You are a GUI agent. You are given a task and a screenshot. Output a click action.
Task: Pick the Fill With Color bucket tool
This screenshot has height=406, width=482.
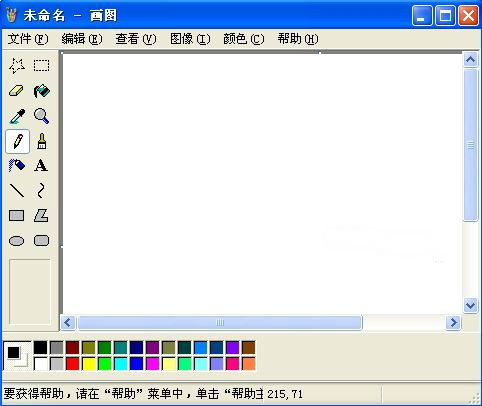[42, 91]
